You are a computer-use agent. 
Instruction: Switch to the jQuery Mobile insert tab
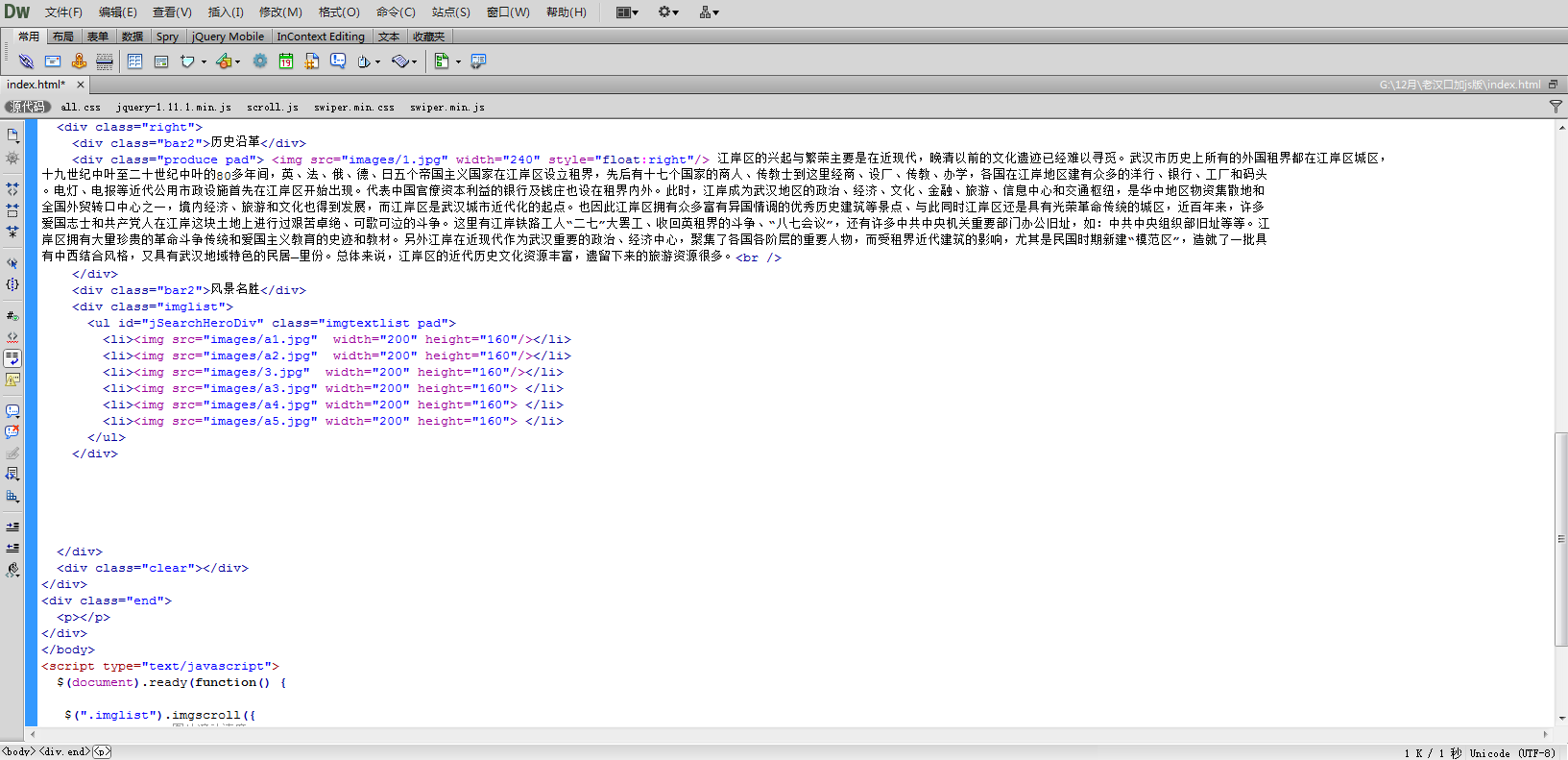click(228, 37)
